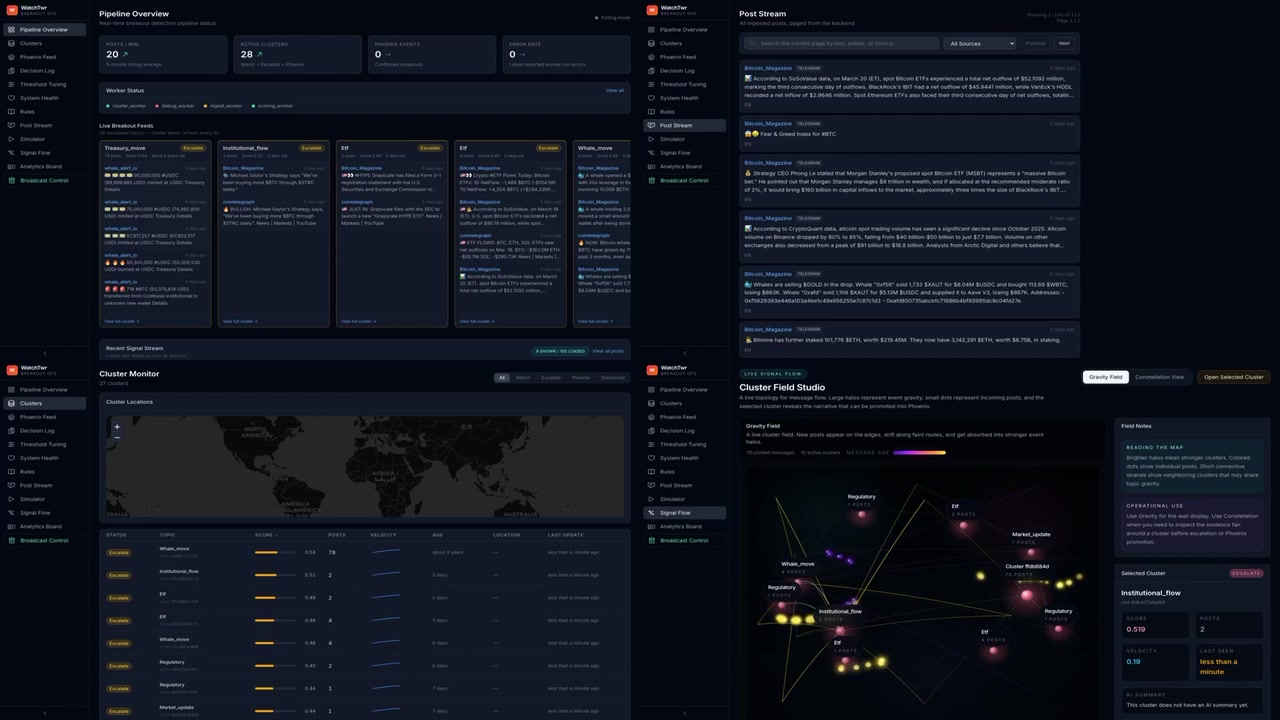Click the Active Clusters stat card

[298, 55]
